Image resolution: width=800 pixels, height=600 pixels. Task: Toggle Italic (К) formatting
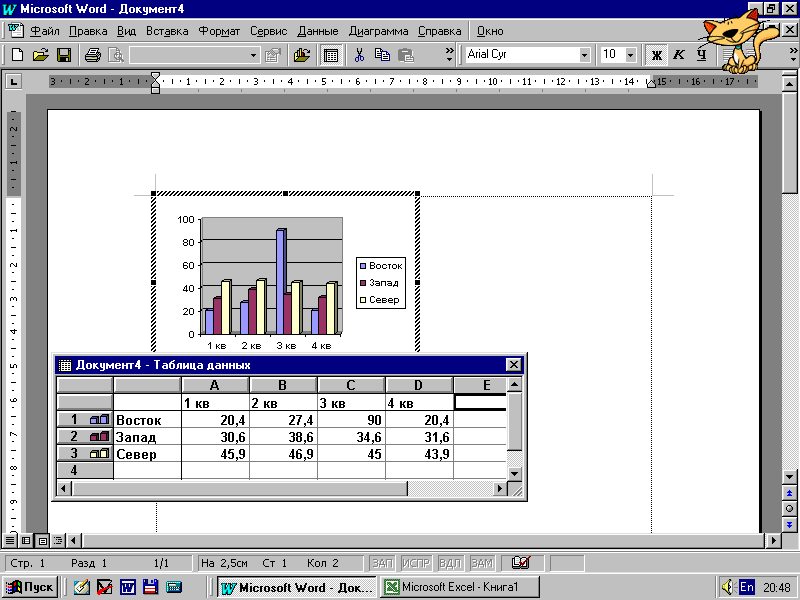coord(679,55)
